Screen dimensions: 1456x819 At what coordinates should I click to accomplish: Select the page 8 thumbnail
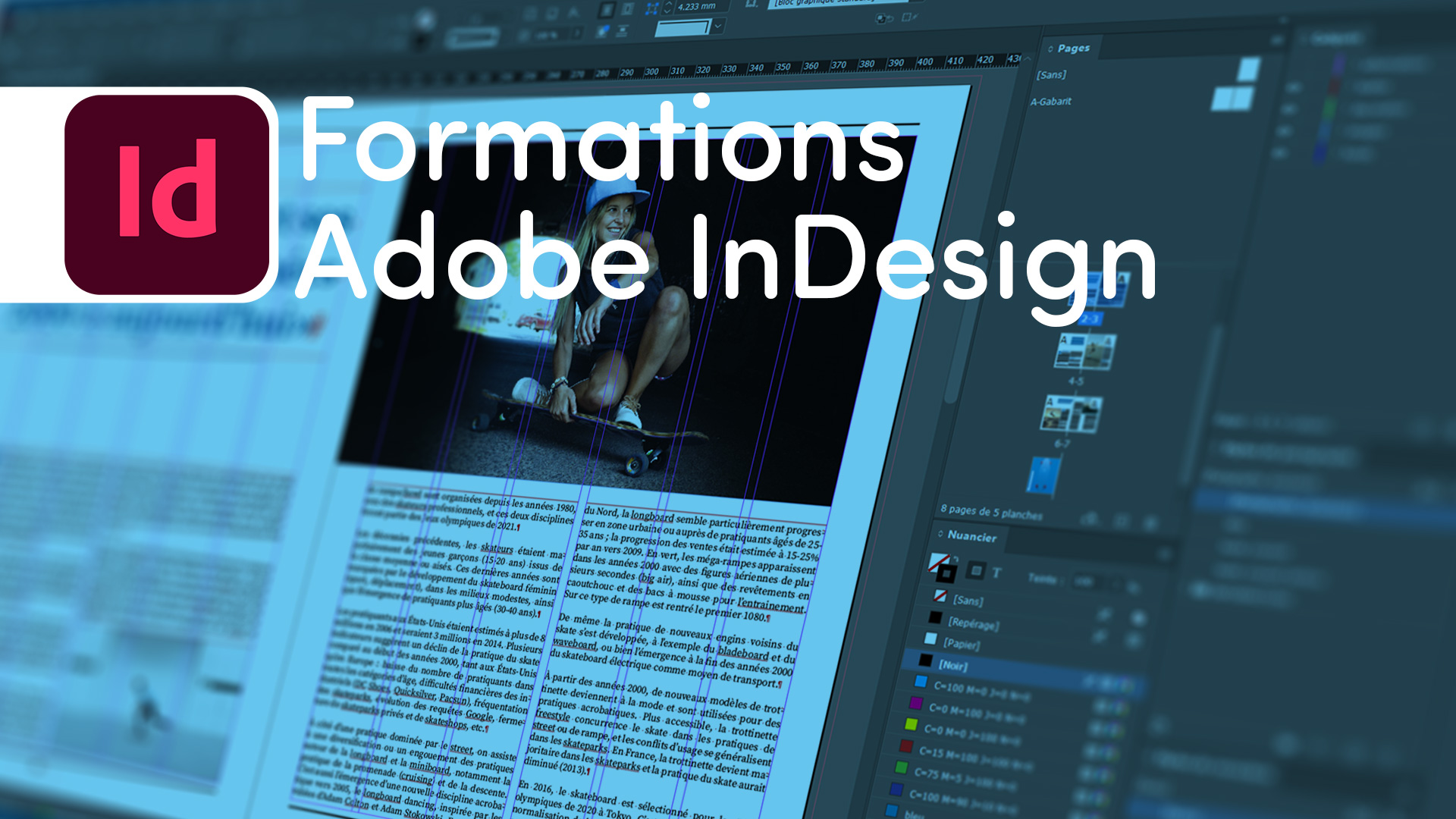tap(1043, 476)
